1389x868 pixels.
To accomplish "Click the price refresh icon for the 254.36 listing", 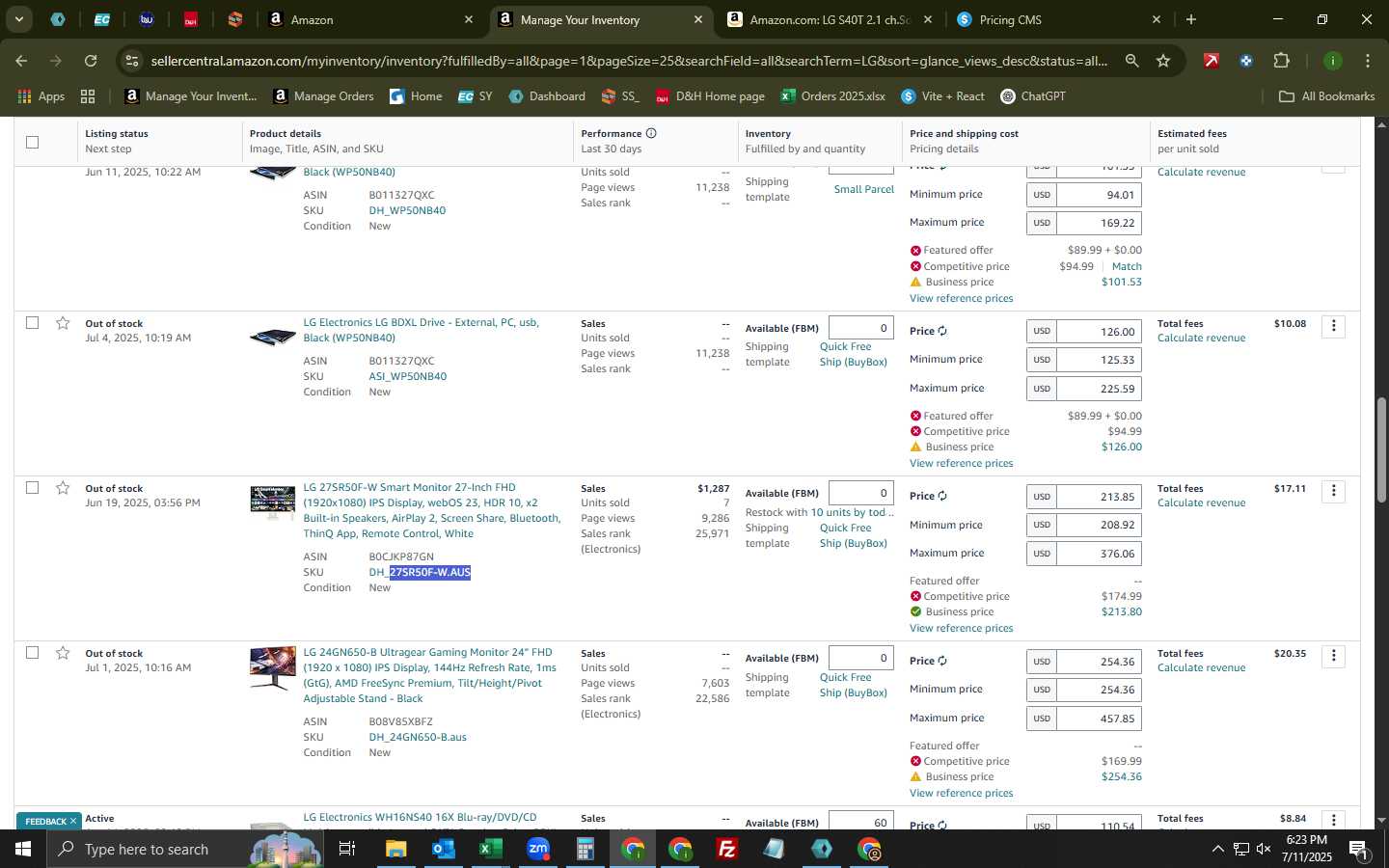I will point(942,661).
